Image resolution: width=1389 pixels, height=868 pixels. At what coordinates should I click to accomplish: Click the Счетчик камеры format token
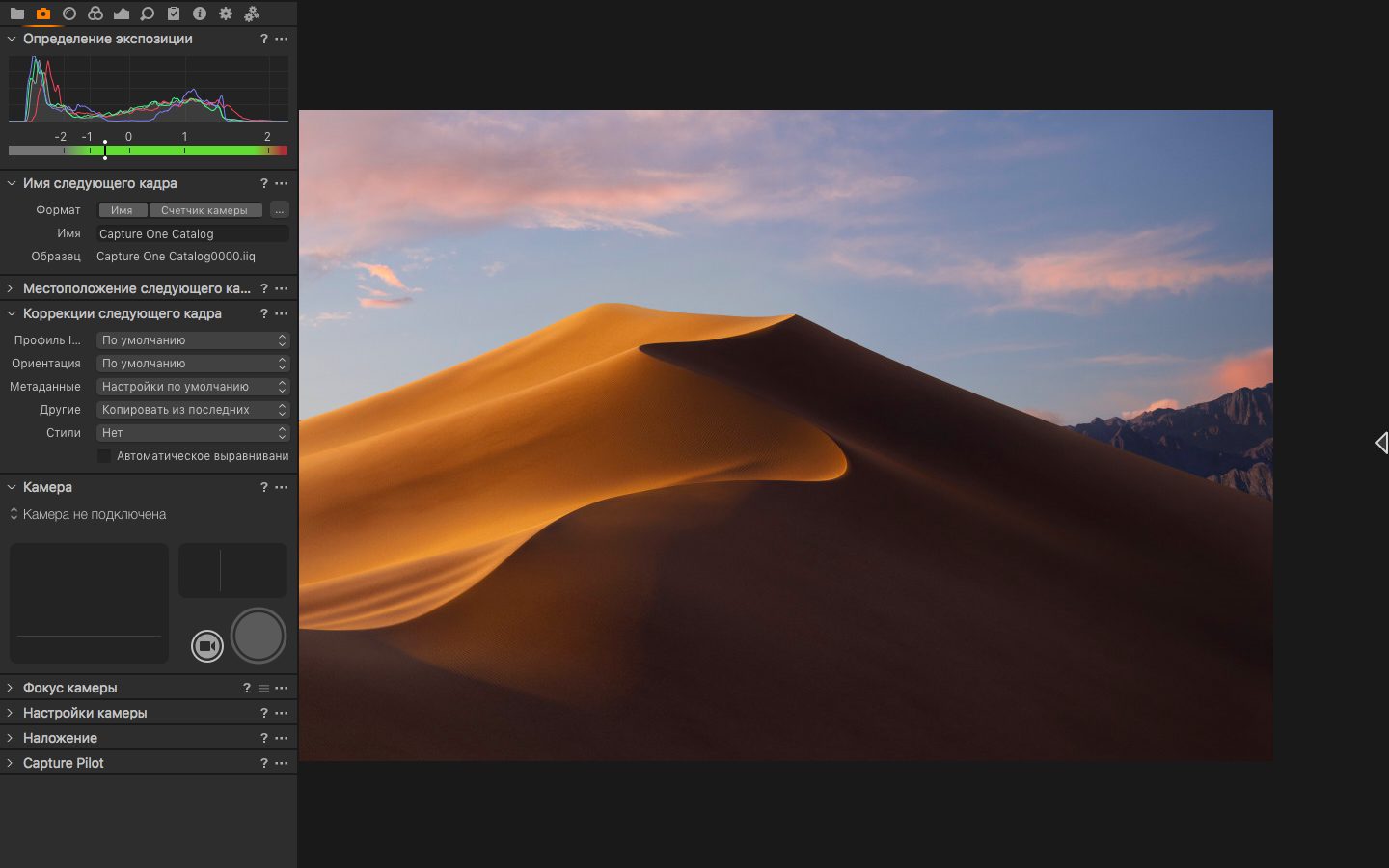pos(205,209)
